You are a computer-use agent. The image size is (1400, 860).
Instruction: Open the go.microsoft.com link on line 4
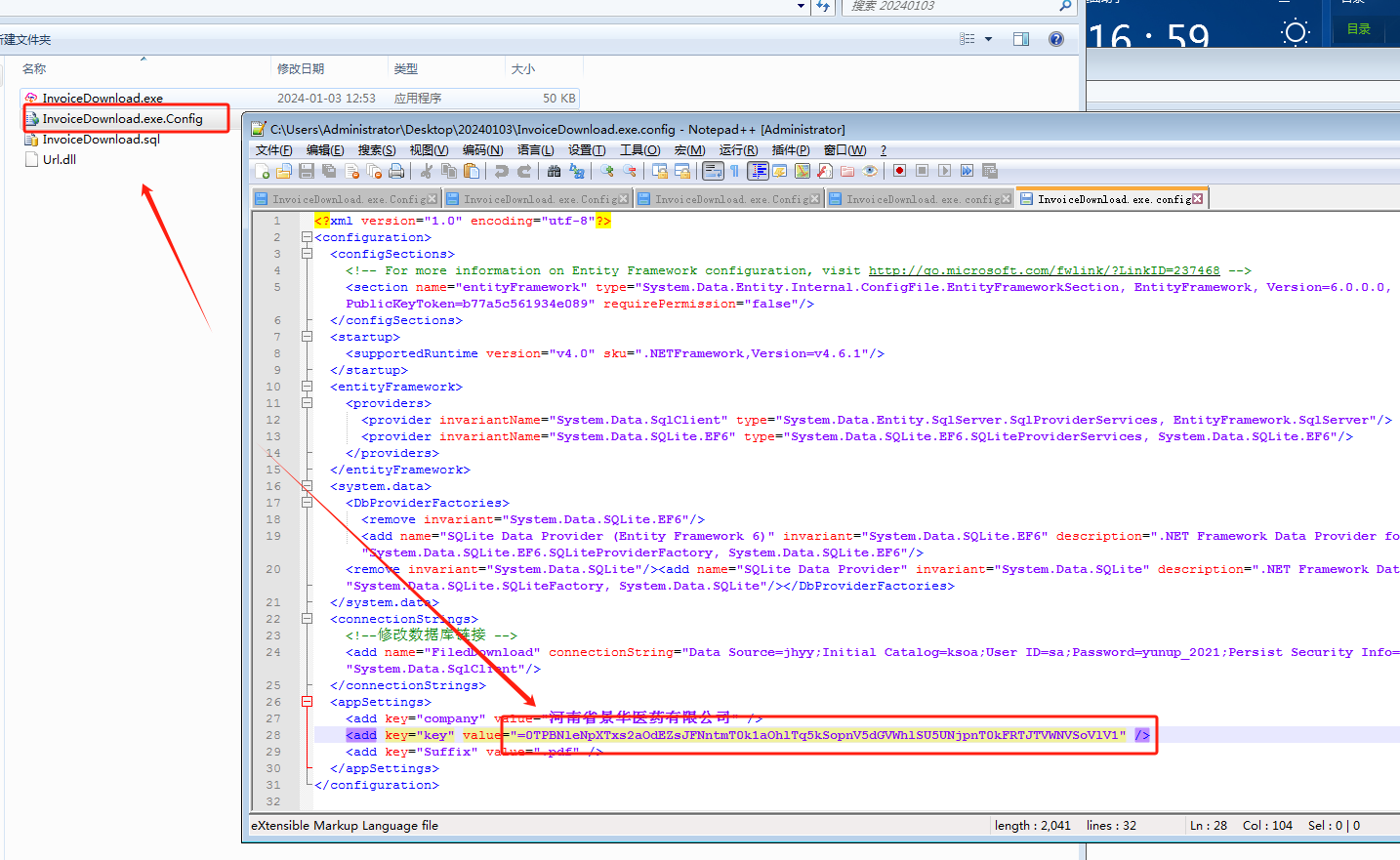tap(1044, 270)
